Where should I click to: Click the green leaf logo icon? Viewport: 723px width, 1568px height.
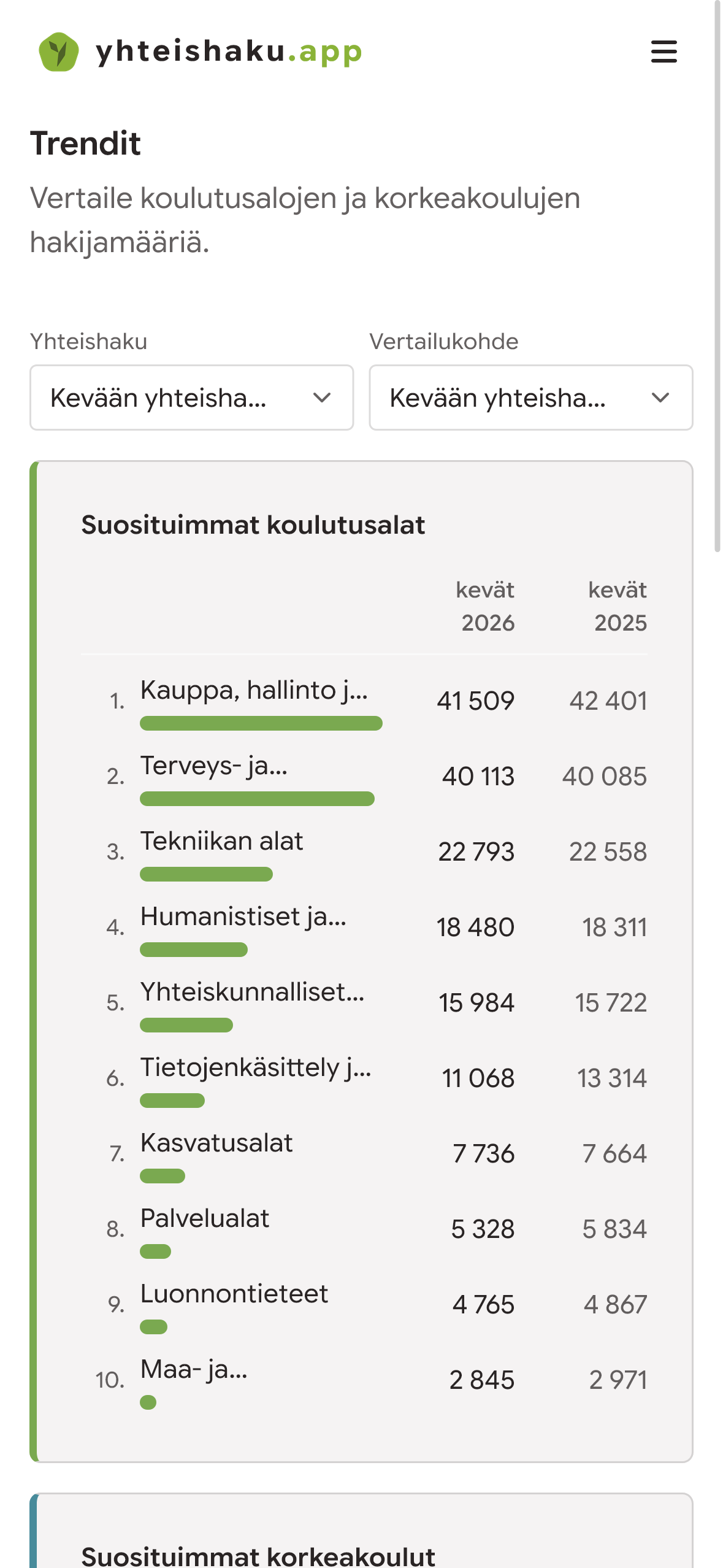point(59,52)
